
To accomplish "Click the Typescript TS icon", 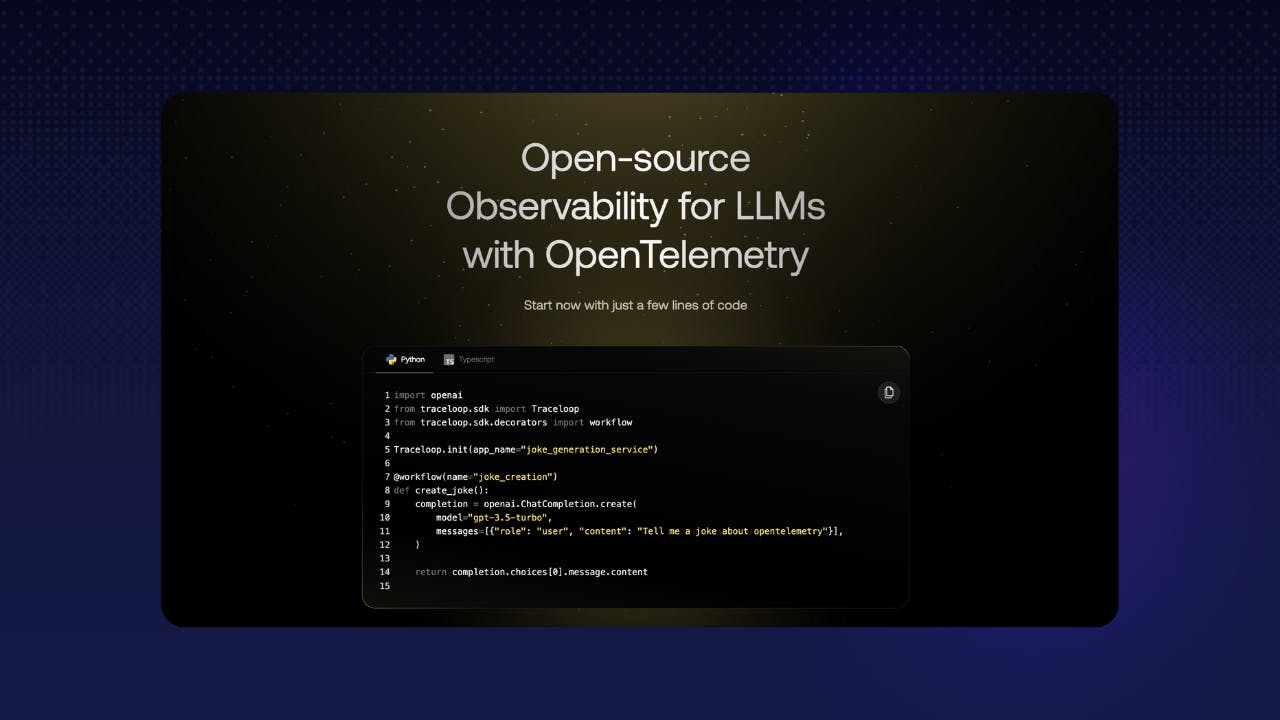I will (x=449, y=360).
